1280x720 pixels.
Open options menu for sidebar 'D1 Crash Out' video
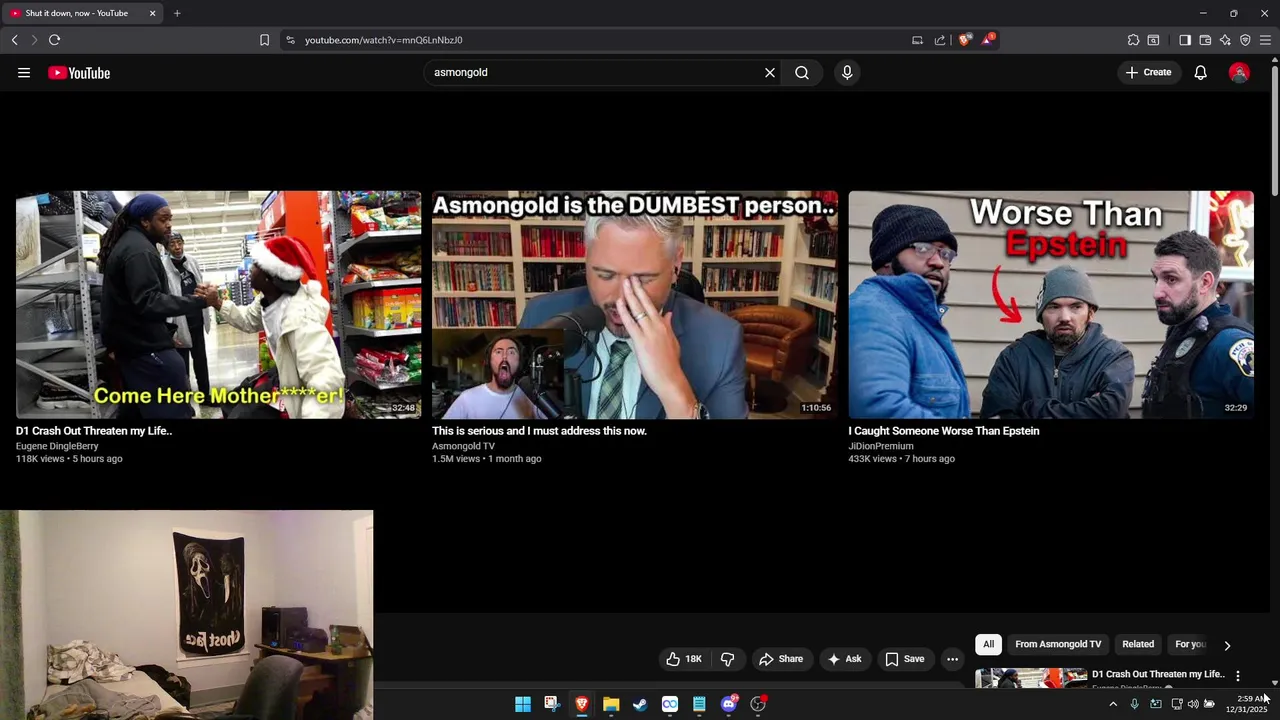point(1238,676)
